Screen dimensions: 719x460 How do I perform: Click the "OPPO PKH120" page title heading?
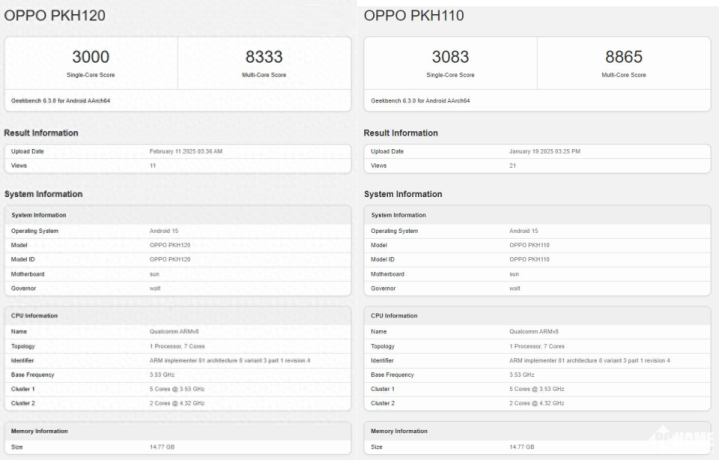point(55,16)
